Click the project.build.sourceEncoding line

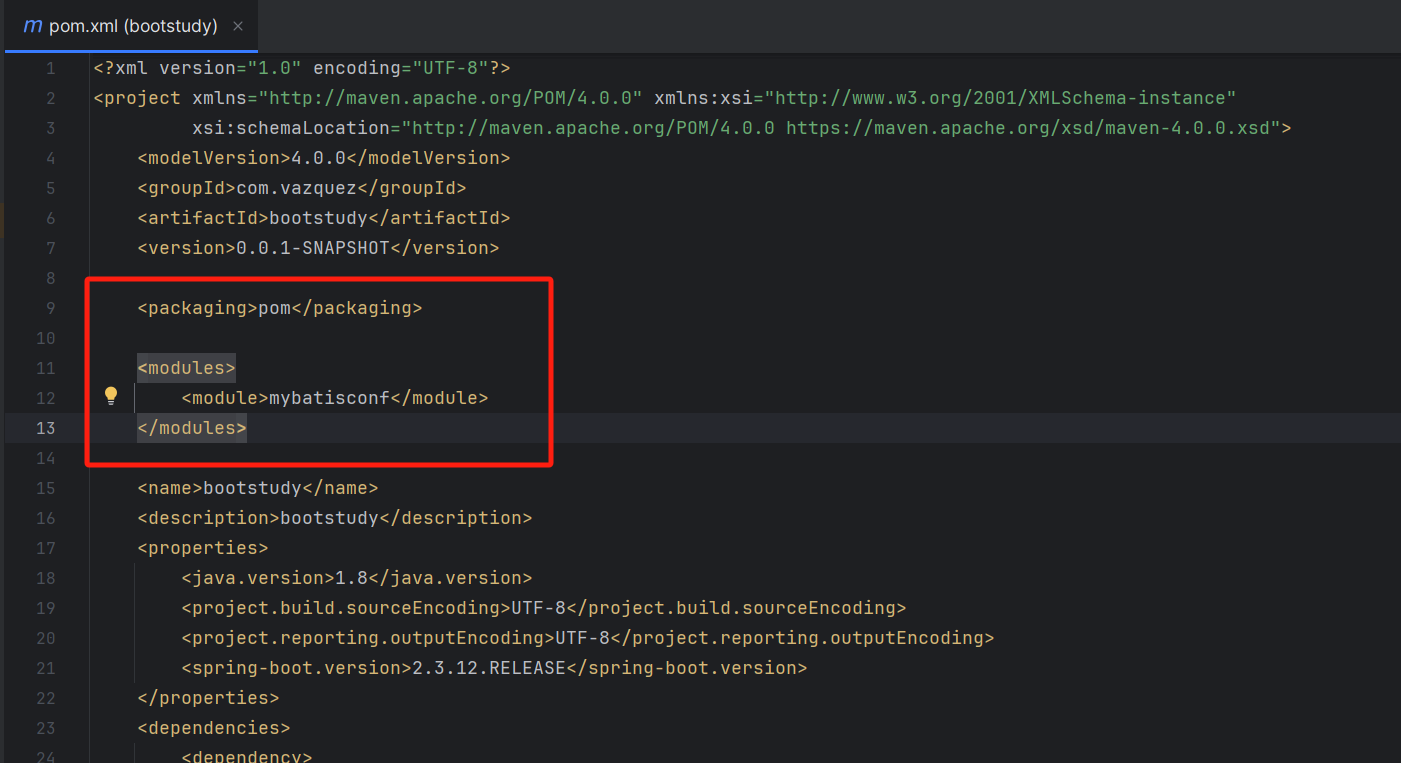544,608
